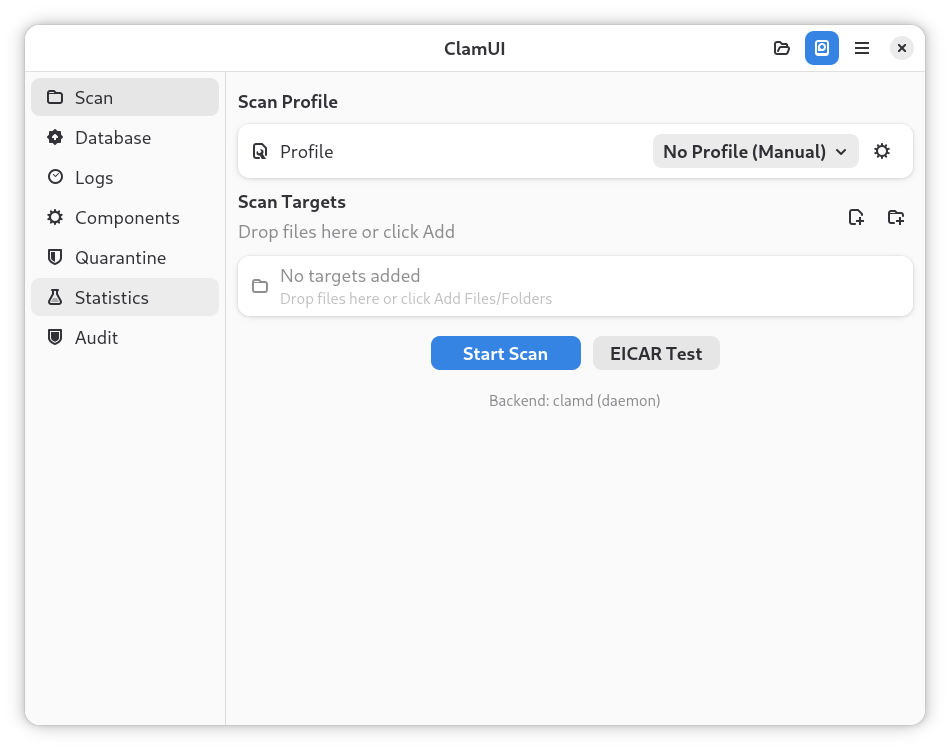
Task: Click the "Drop files here or click Add" hint
Action: click(x=347, y=232)
